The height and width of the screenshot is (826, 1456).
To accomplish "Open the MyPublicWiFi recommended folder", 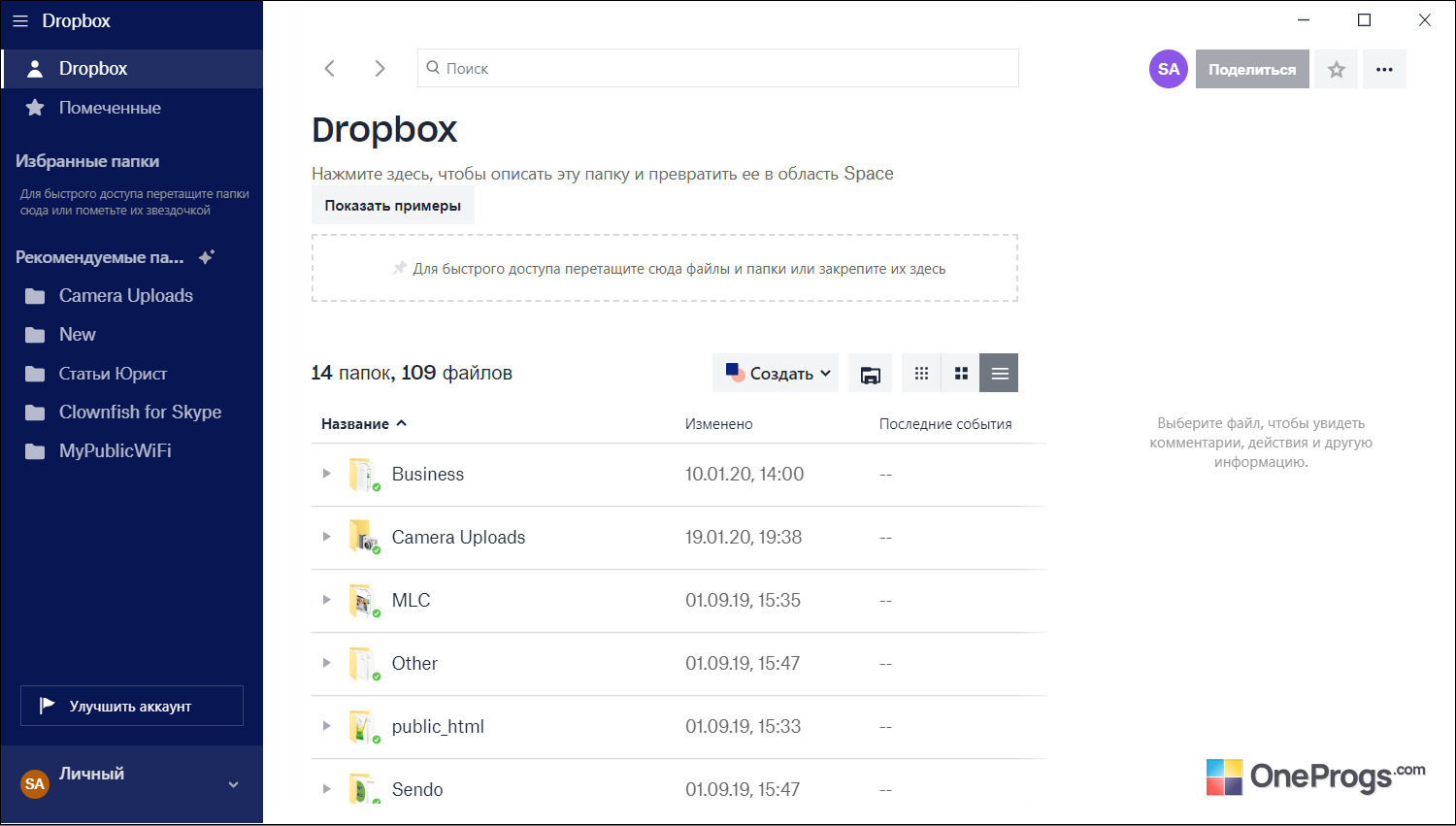I will (132, 451).
